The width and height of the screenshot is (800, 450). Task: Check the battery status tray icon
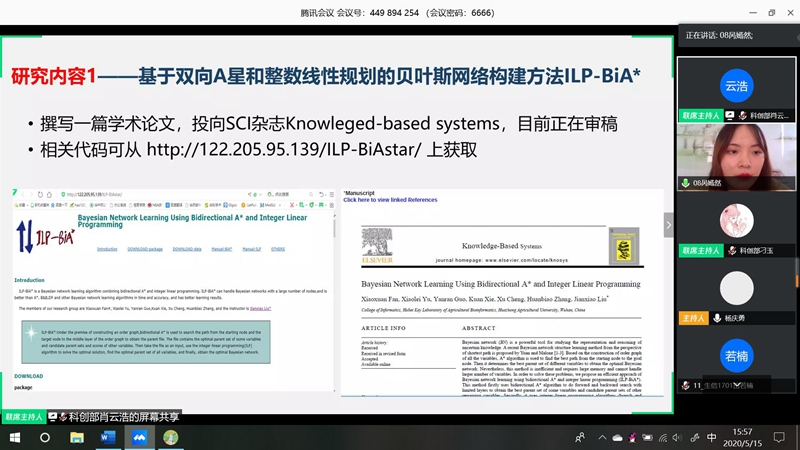[x=647, y=437]
